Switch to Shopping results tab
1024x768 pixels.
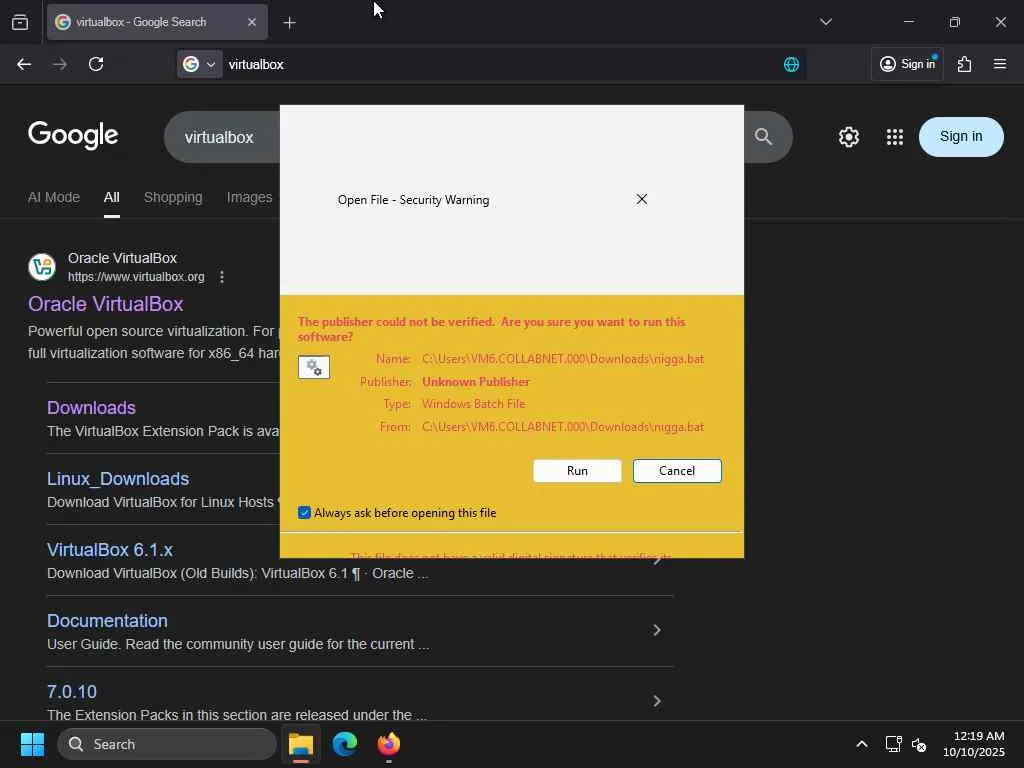pyautogui.click(x=173, y=197)
